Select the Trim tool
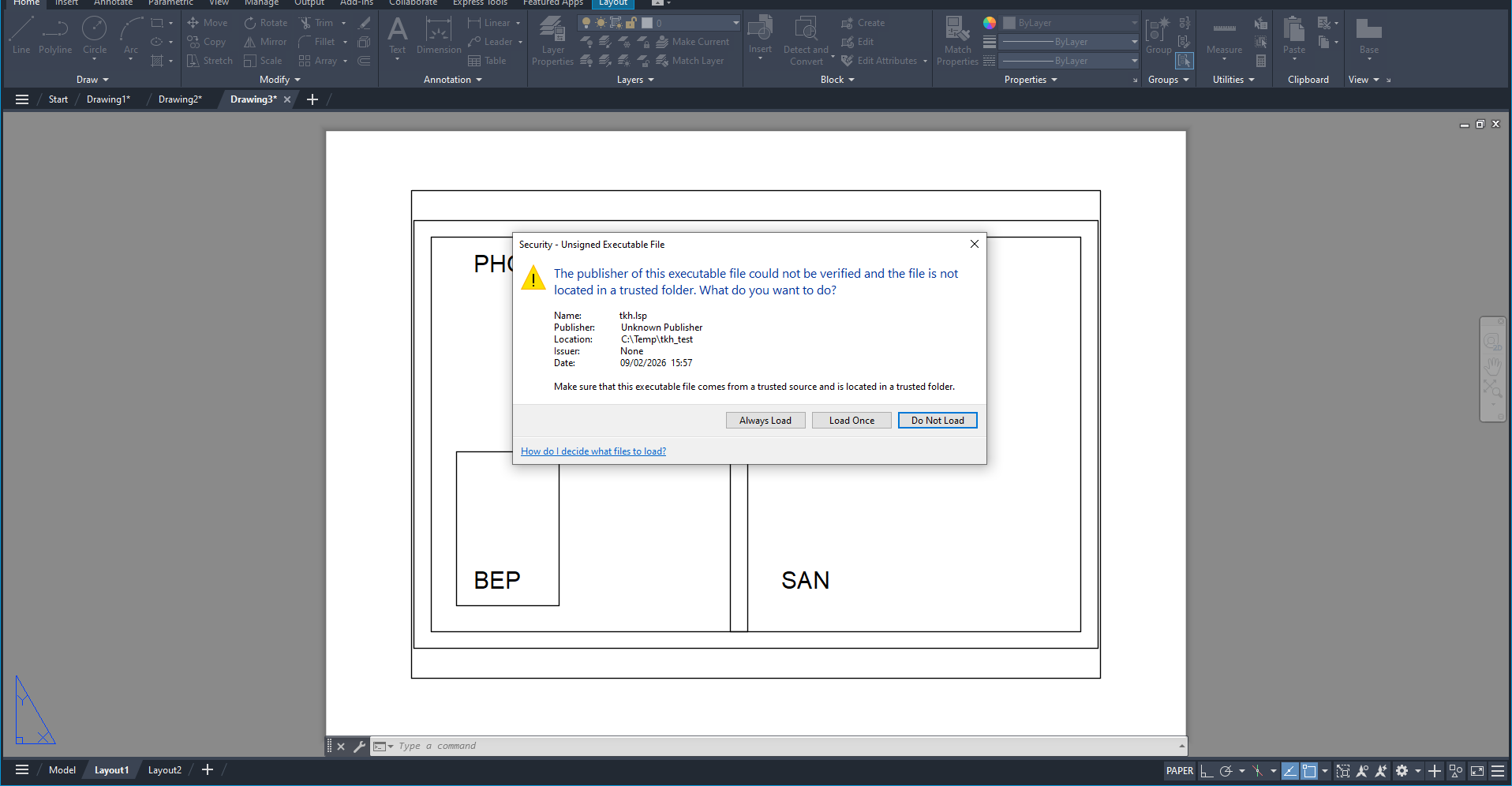 (x=316, y=23)
